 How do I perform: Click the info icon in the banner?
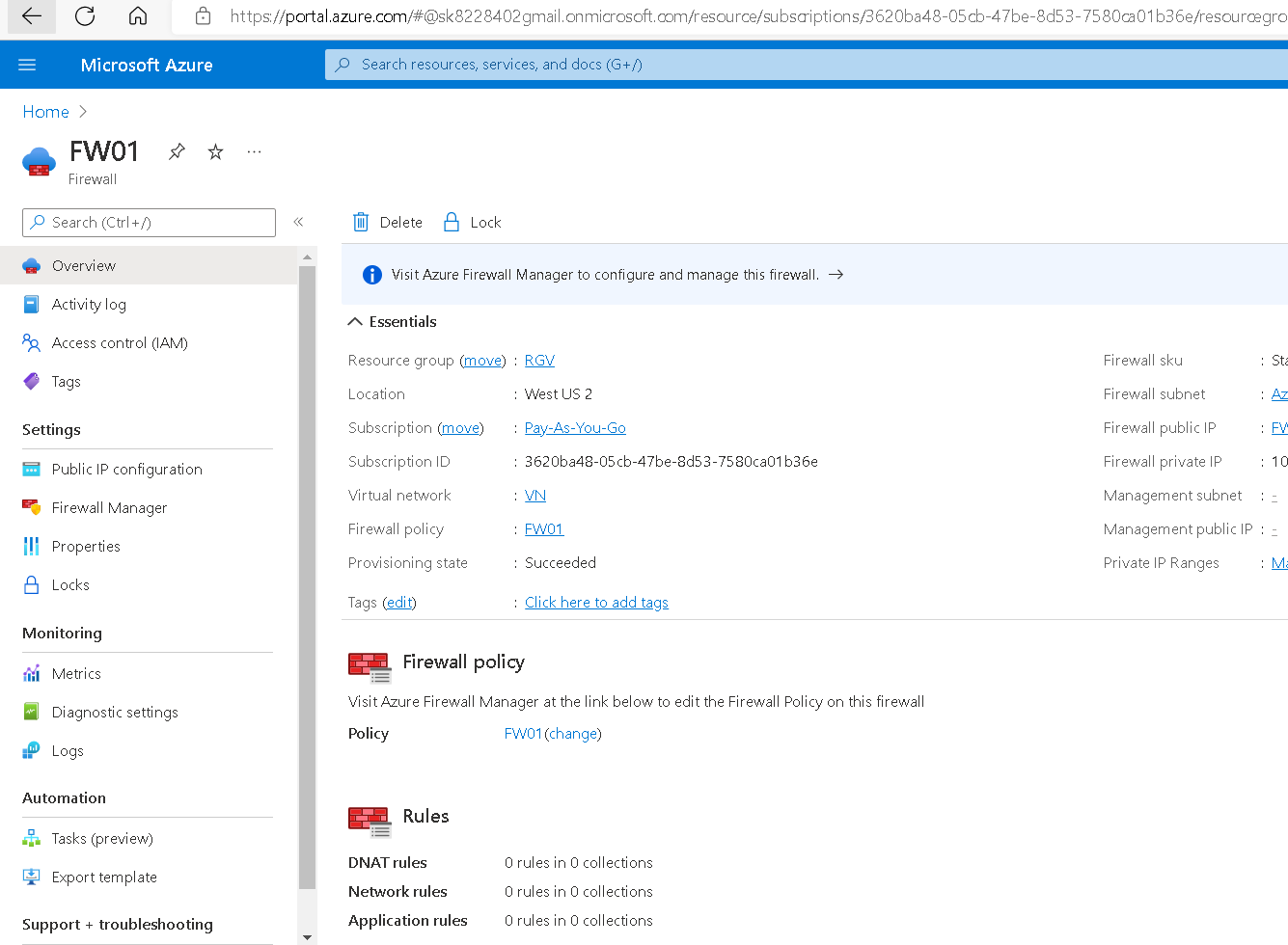click(371, 275)
